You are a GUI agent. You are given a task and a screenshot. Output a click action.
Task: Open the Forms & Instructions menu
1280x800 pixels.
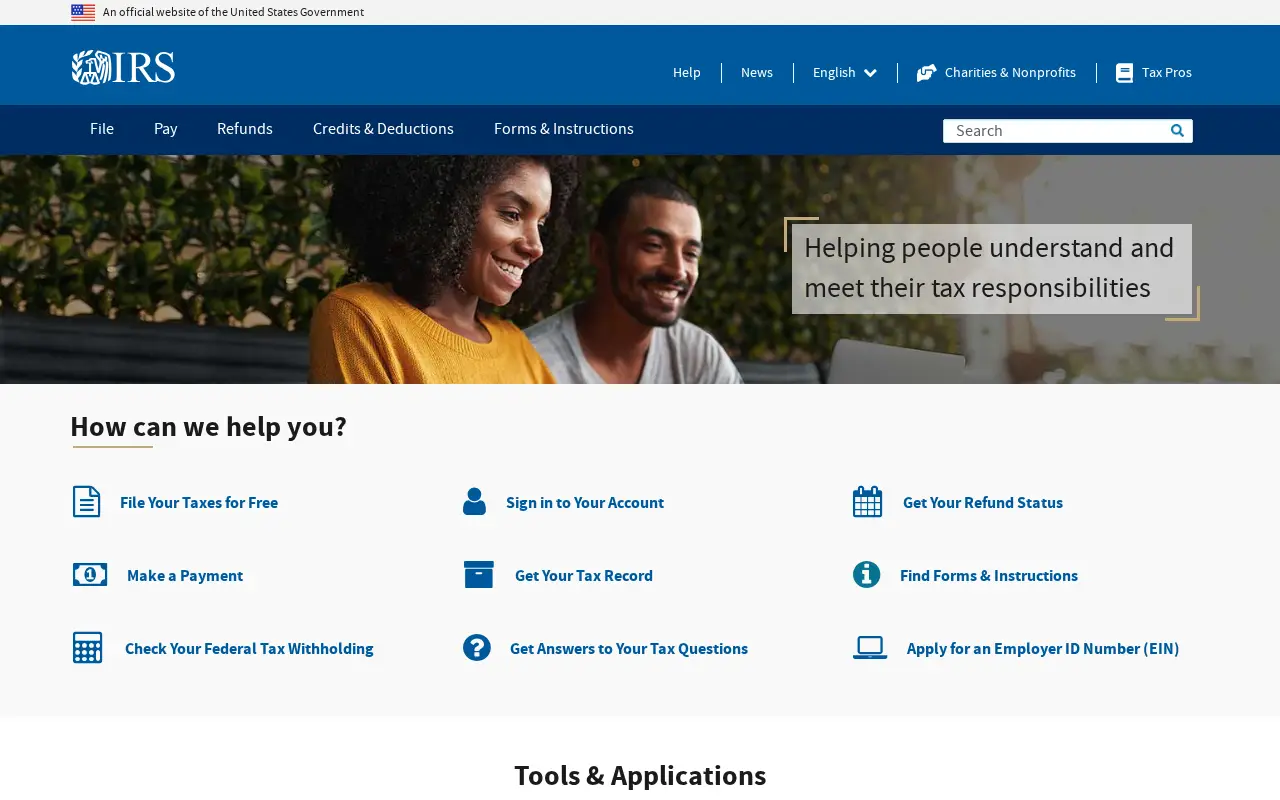coord(564,129)
